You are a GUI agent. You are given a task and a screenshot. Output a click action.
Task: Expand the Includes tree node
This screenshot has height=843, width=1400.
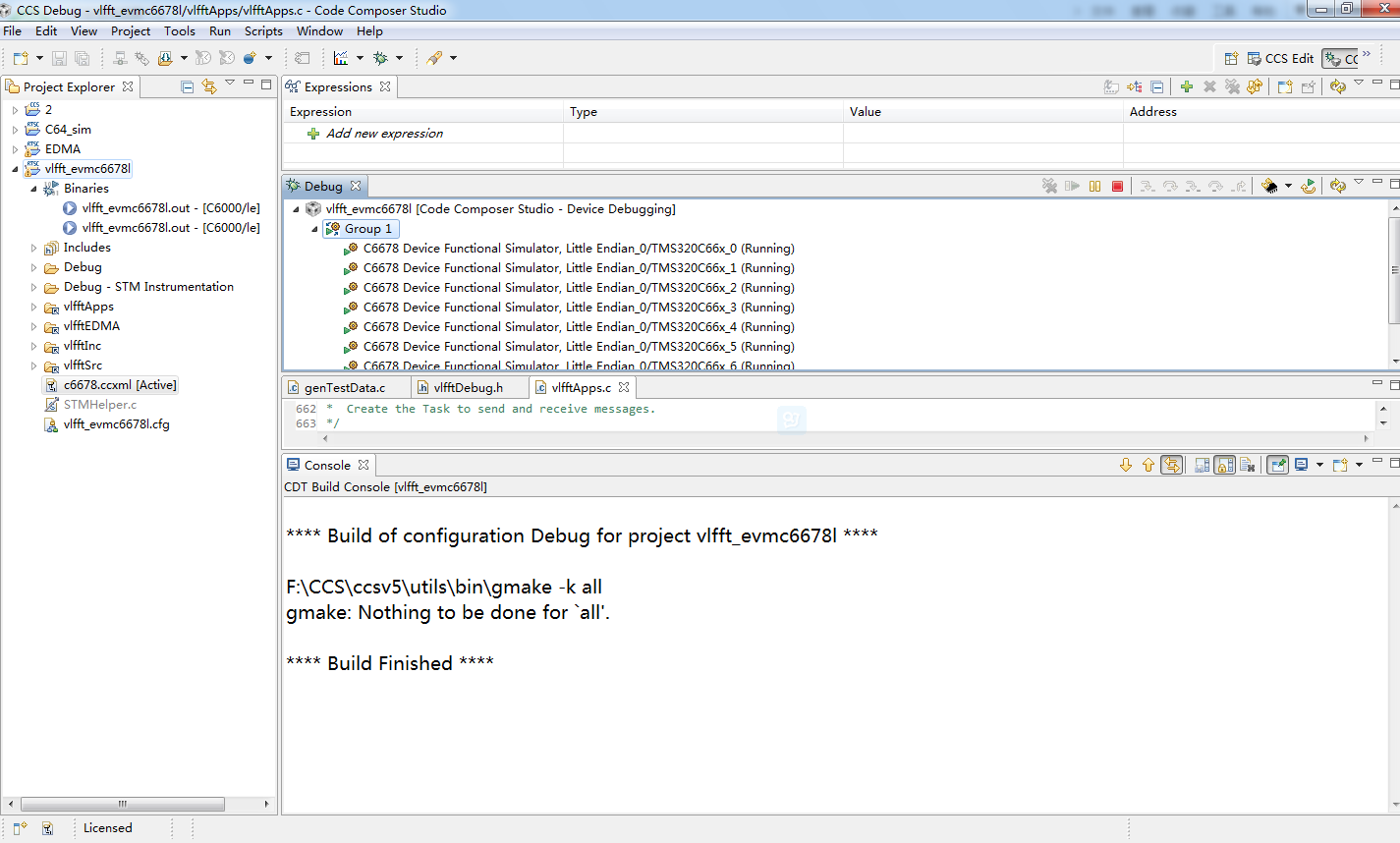click(33, 248)
